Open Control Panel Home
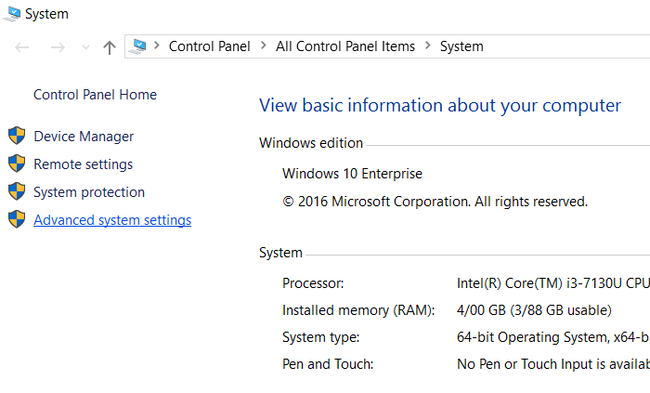The image size is (650, 393). pos(95,95)
